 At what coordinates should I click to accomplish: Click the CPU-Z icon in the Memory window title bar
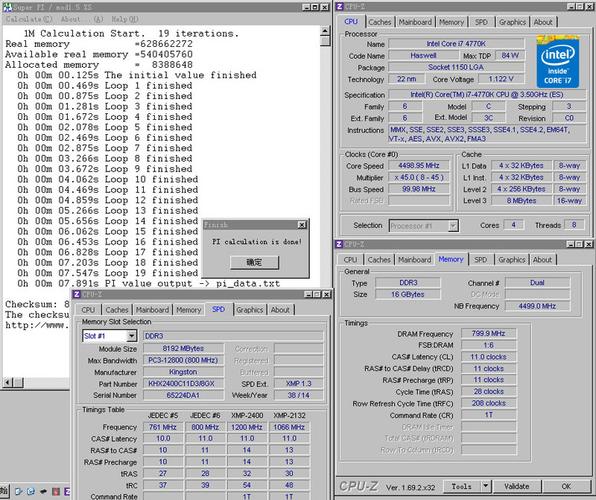tap(339, 244)
